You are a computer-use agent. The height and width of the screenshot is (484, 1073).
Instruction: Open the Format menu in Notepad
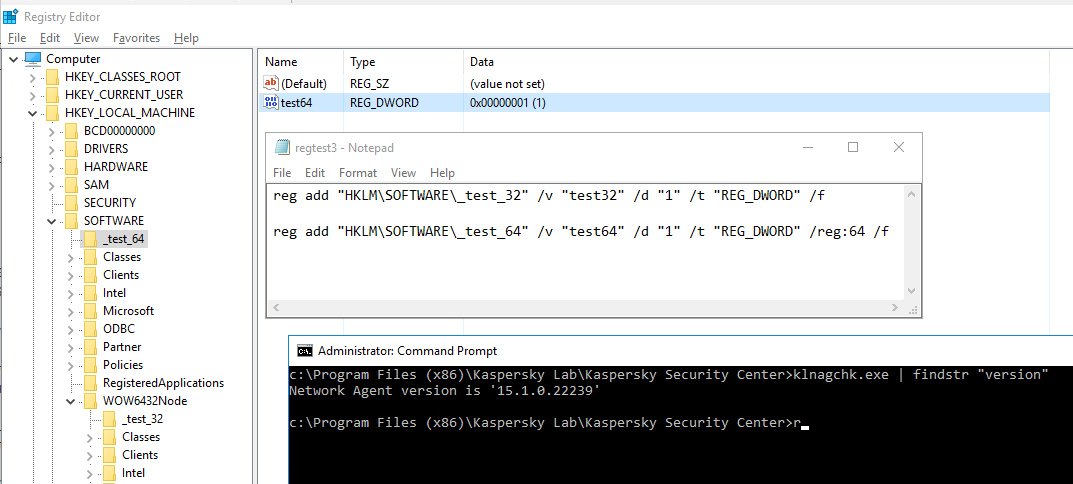[358, 173]
